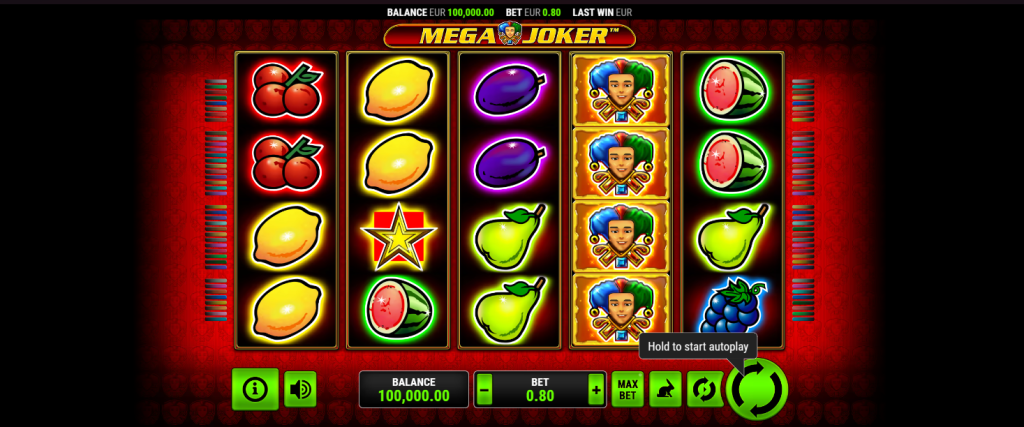Click the bottom balance display
Image resolution: width=1024 pixels, height=427 pixels.
click(x=413, y=389)
